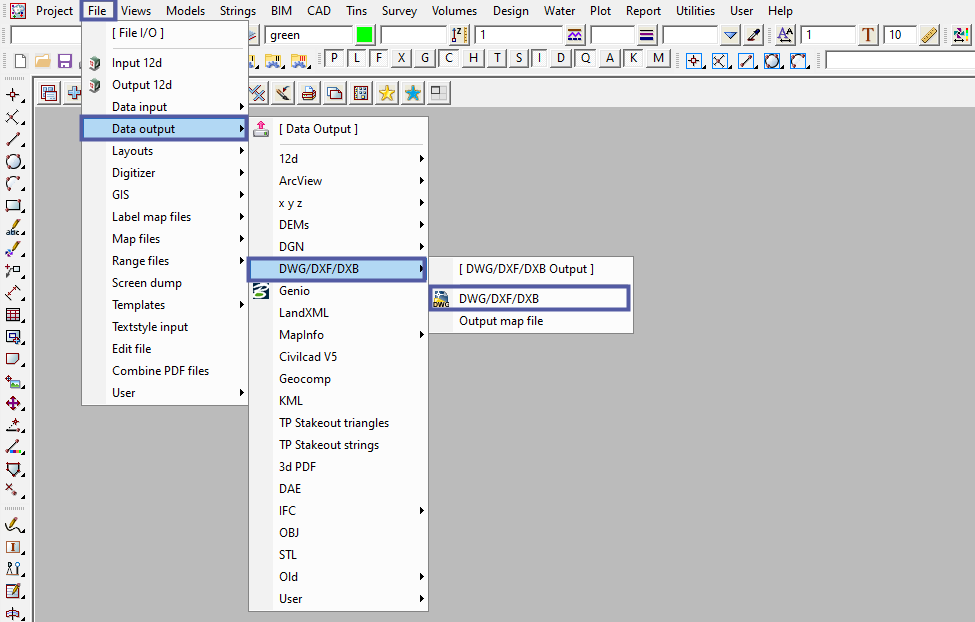
Task: Choose the 3d PDF output option
Action: click(298, 467)
